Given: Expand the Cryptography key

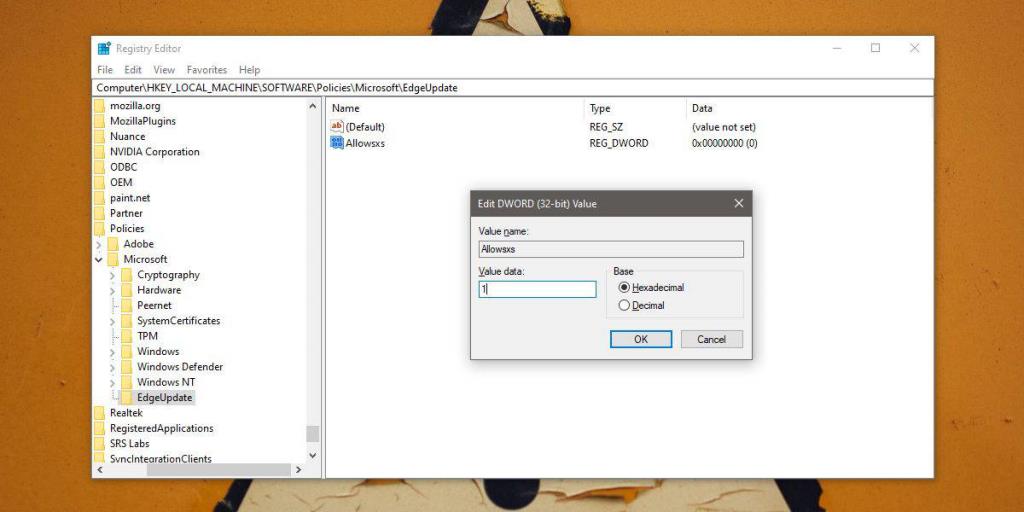Looking at the screenshot, I should pos(112,275).
